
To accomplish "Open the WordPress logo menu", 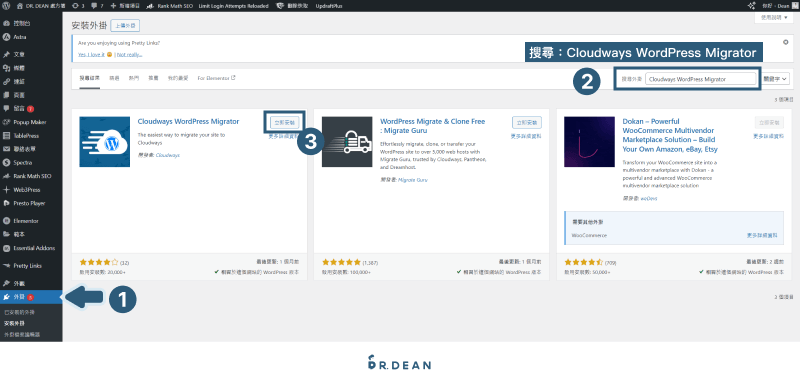I will (x=7, y=6).
